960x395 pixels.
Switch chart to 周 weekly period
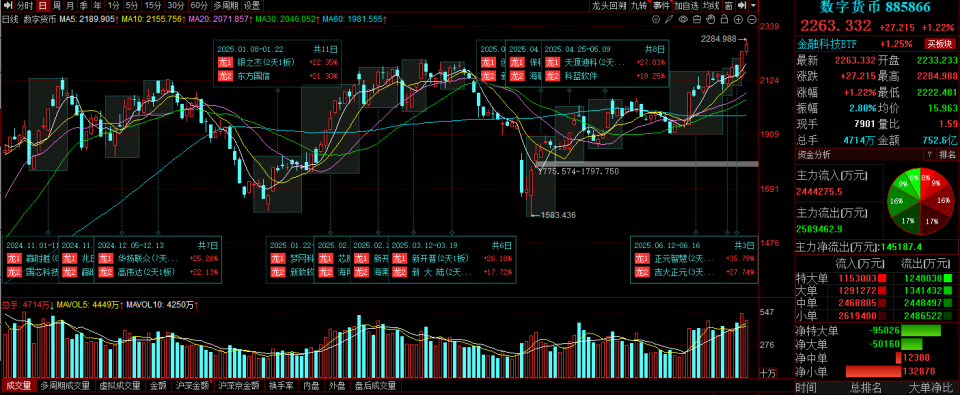56,6
